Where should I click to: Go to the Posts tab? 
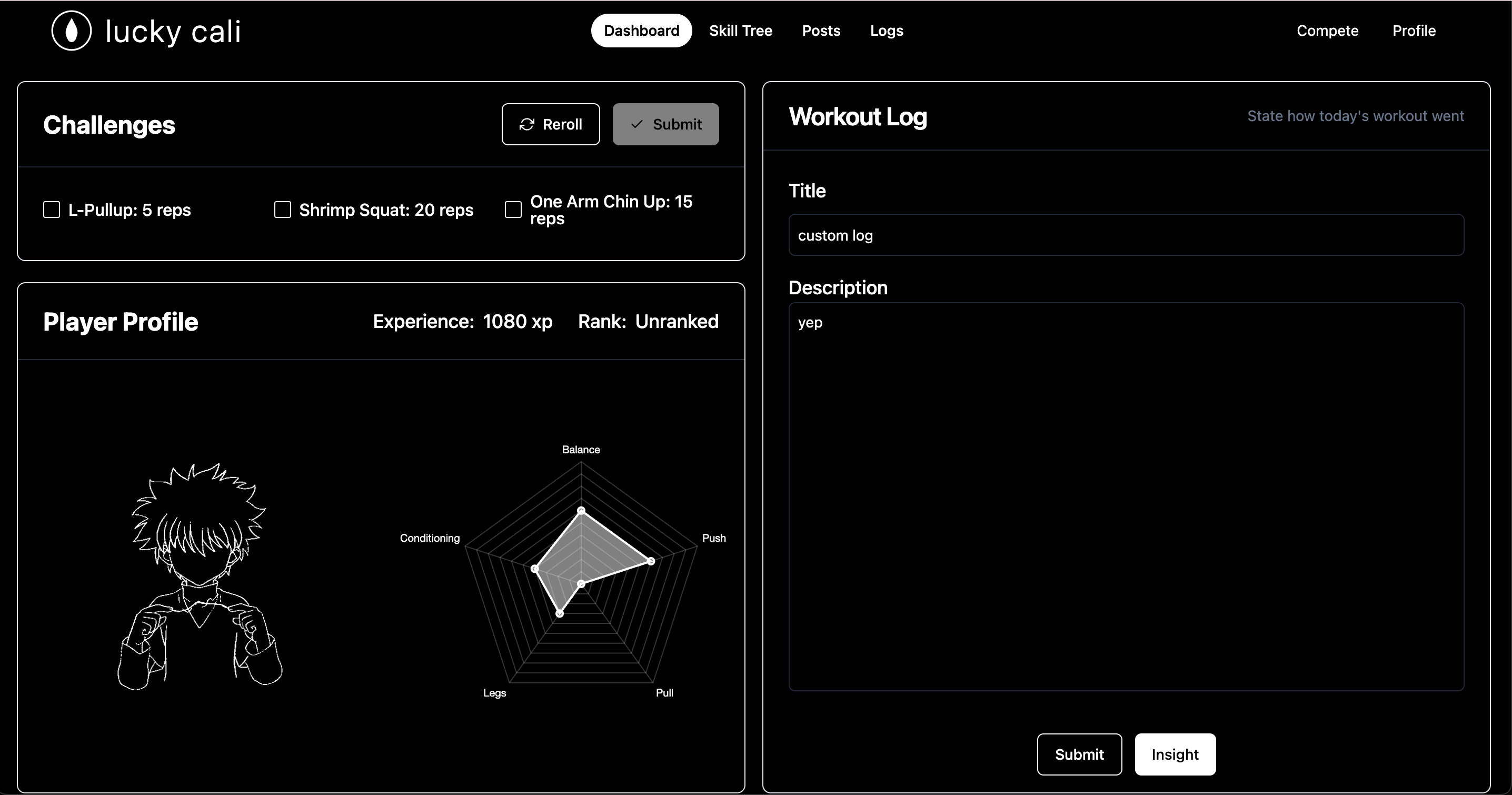(821, 31)
